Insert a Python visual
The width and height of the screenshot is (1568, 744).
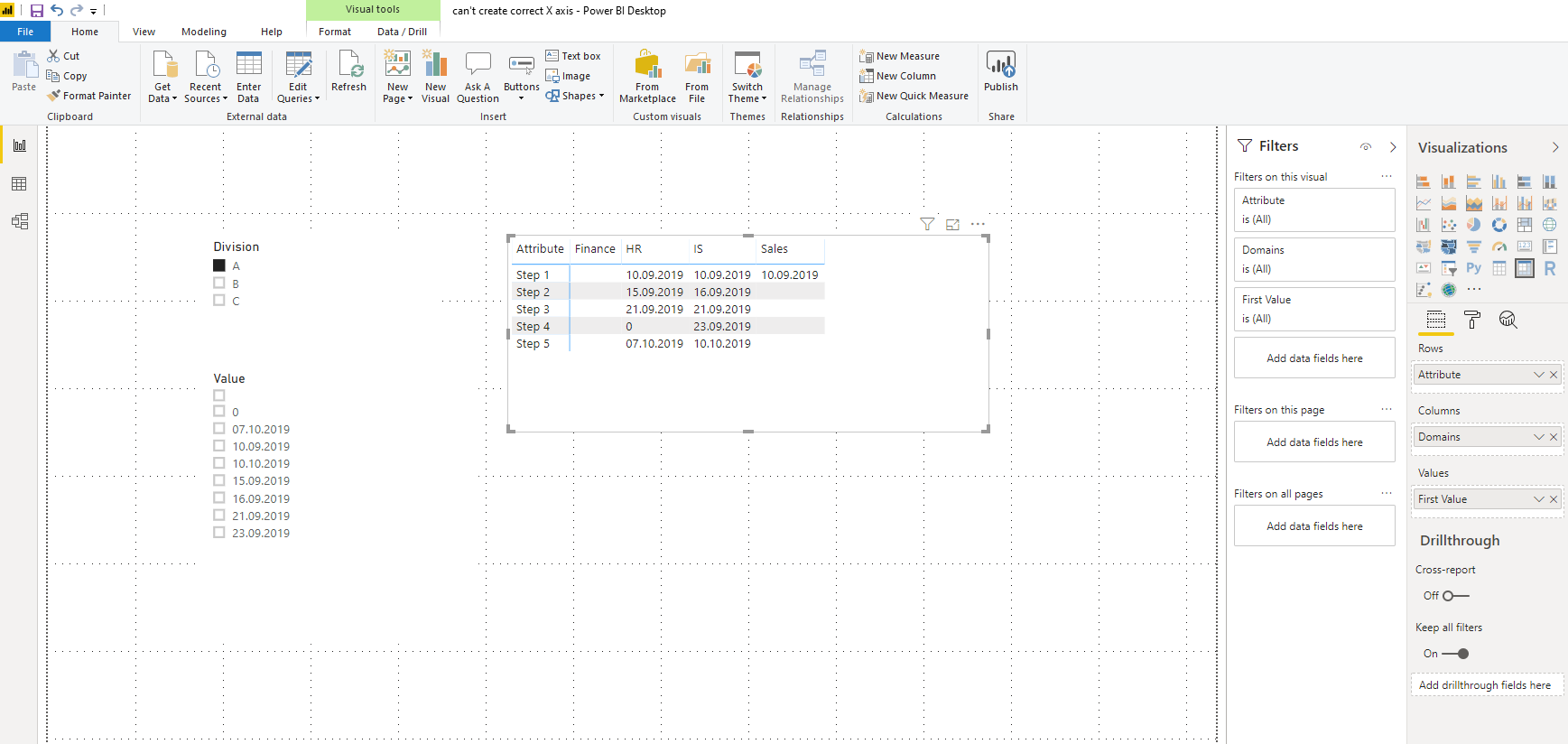click(x=1473, y=268)
